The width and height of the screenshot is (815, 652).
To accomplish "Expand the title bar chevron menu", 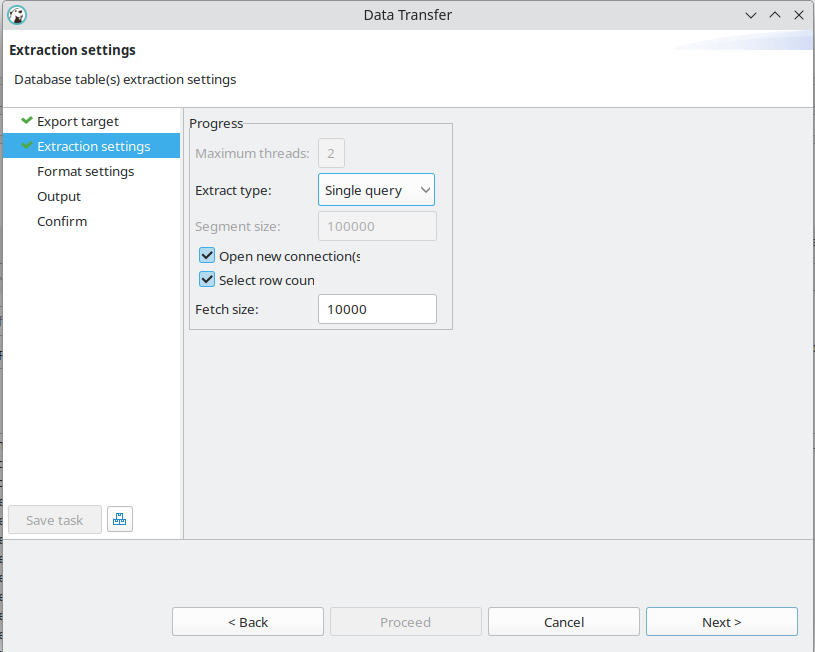I will (750, 15).
